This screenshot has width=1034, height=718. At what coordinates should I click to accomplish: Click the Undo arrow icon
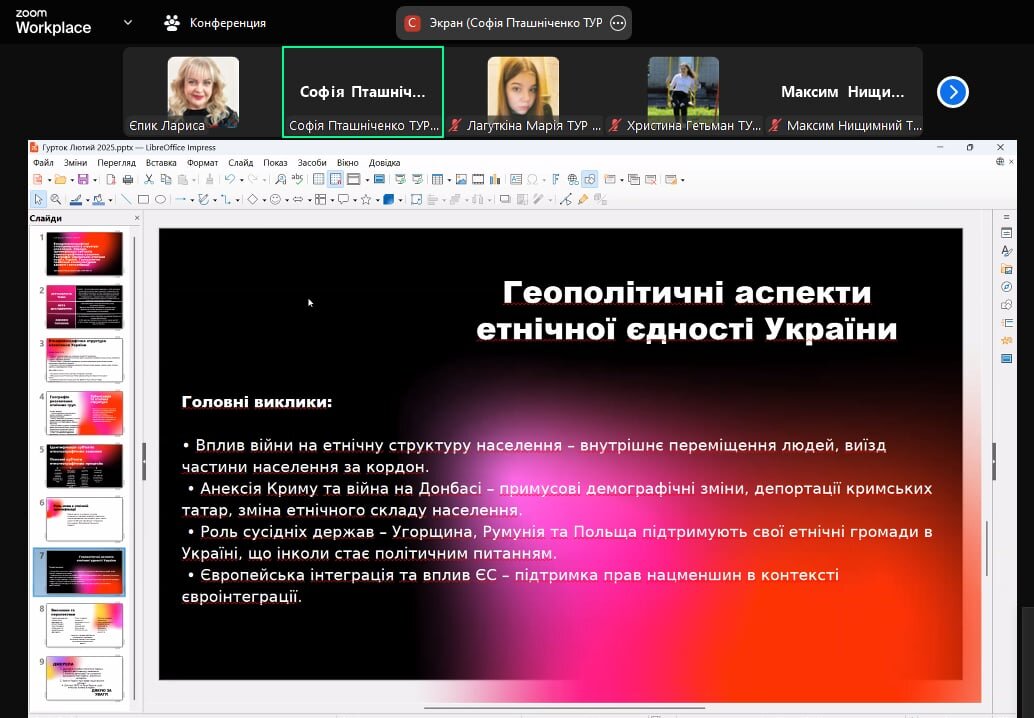click(x=229, y=180)
